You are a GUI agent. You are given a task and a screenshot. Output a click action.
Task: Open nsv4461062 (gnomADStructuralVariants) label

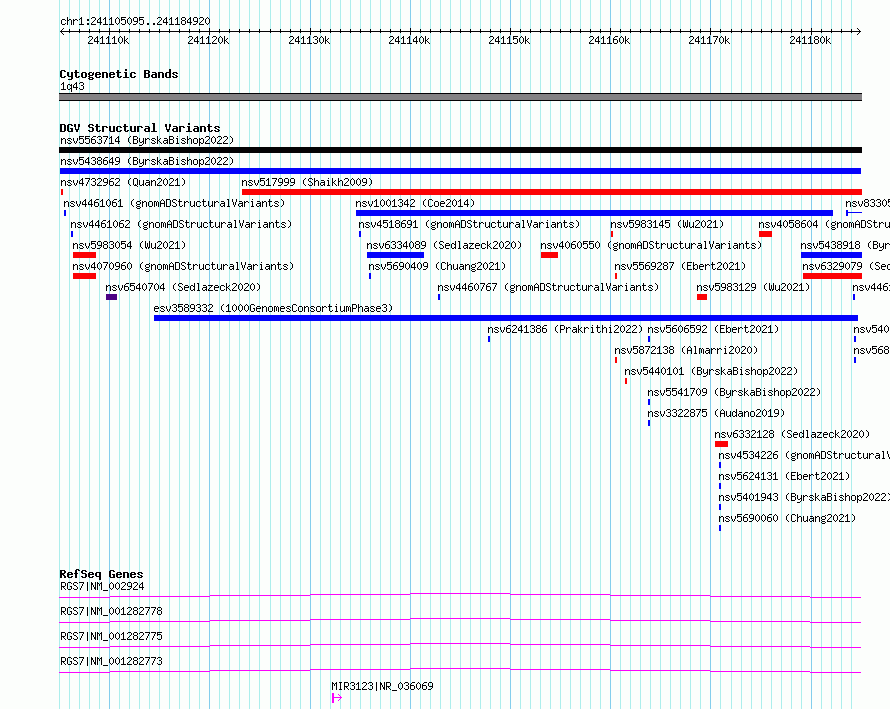click(181, 224)
